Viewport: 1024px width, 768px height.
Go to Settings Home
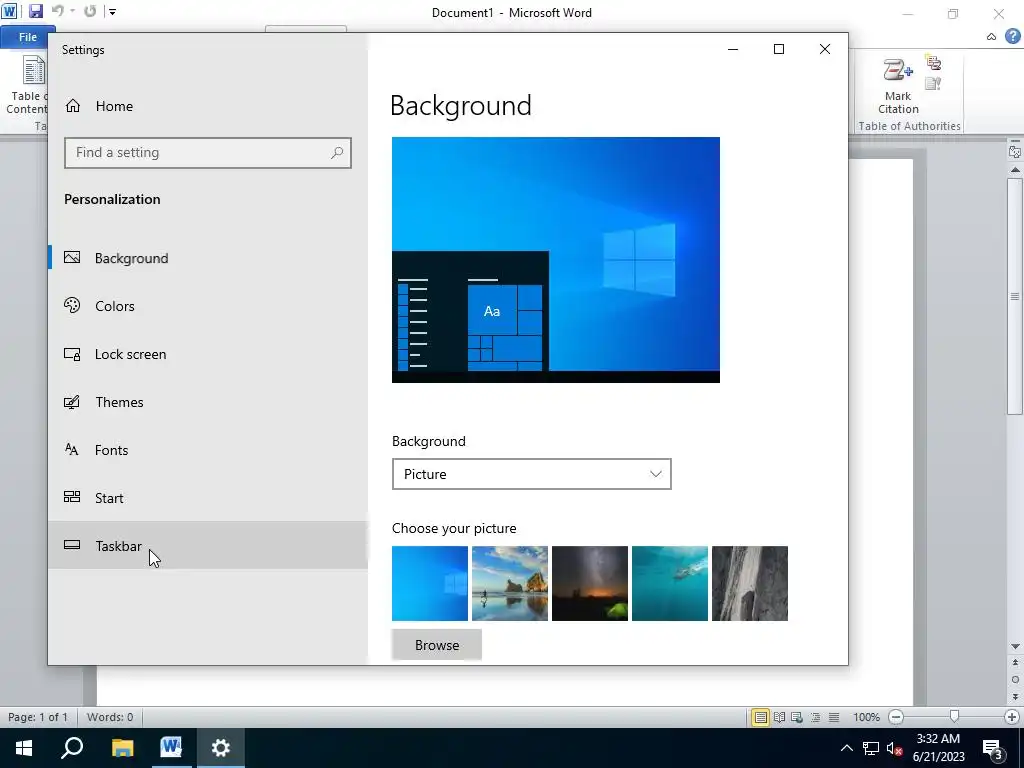pos(99,106)
